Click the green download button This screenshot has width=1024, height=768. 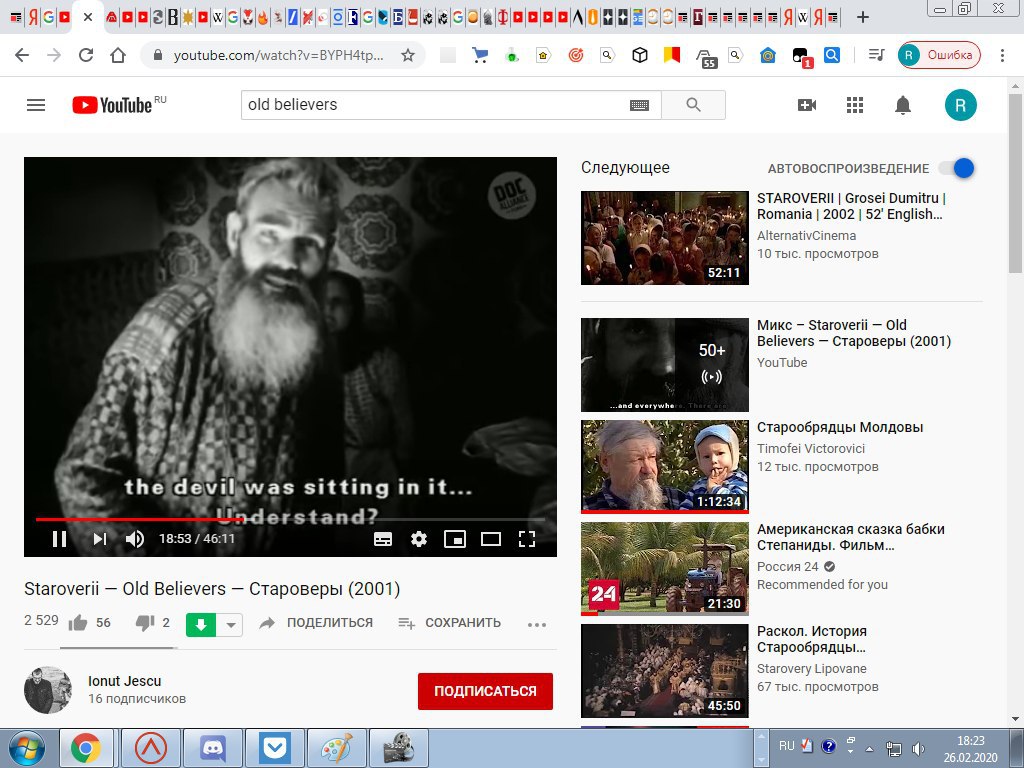tap(201, 625)
